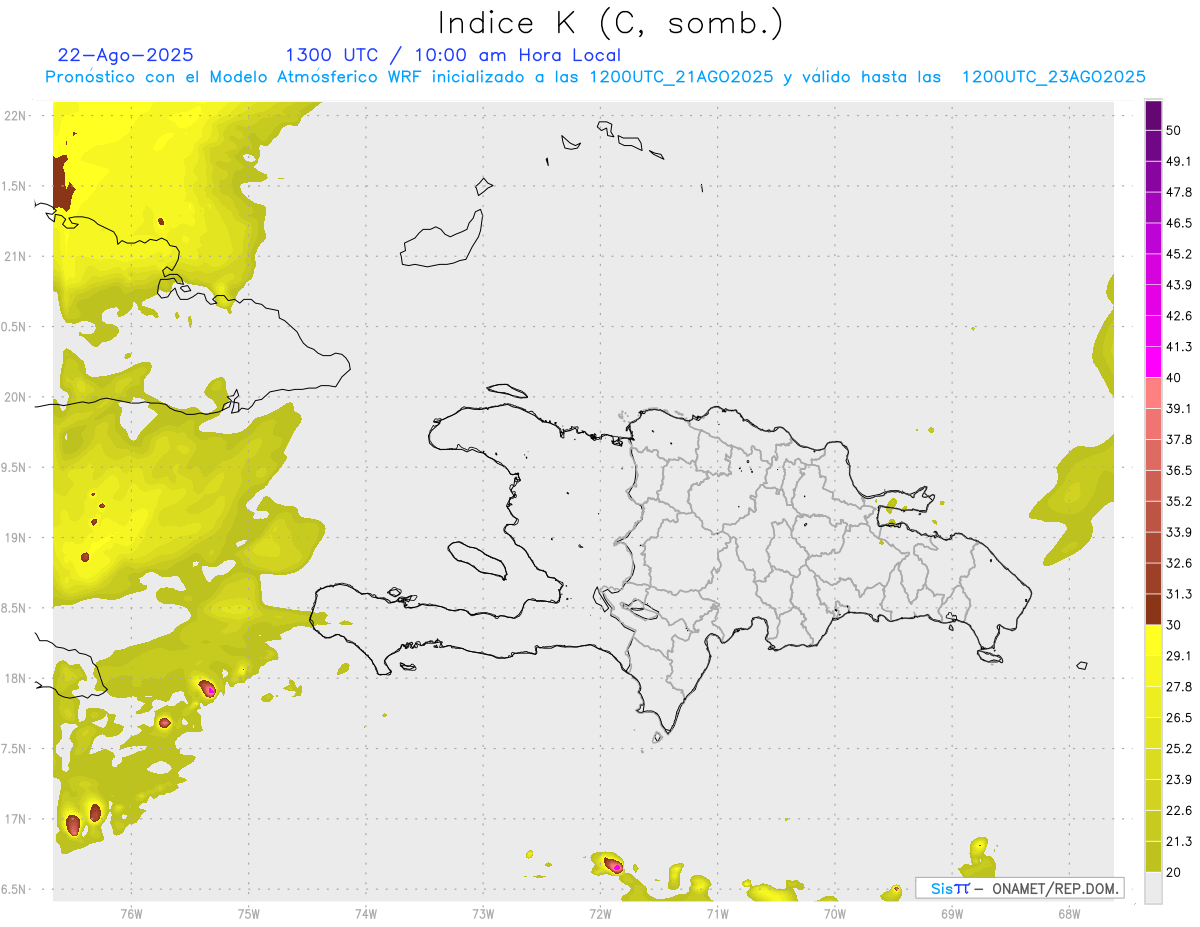
Task: Click the '76W' longitude label
Action: pos(131,913)
